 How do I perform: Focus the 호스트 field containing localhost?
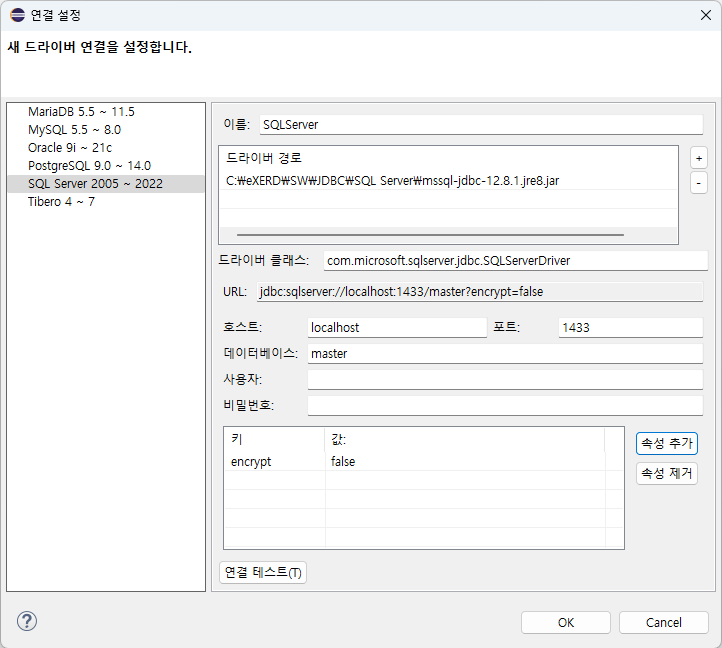(x=397, y=327)
